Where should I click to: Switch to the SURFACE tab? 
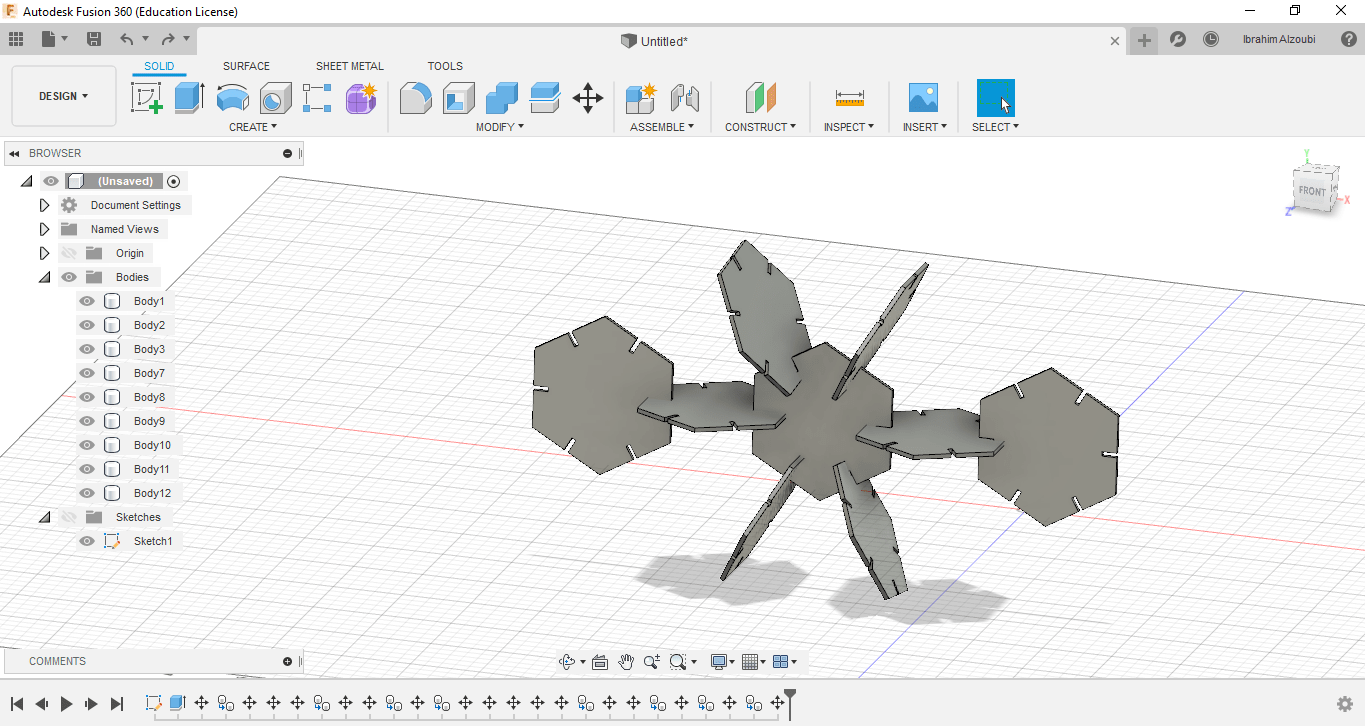[246, 66]
